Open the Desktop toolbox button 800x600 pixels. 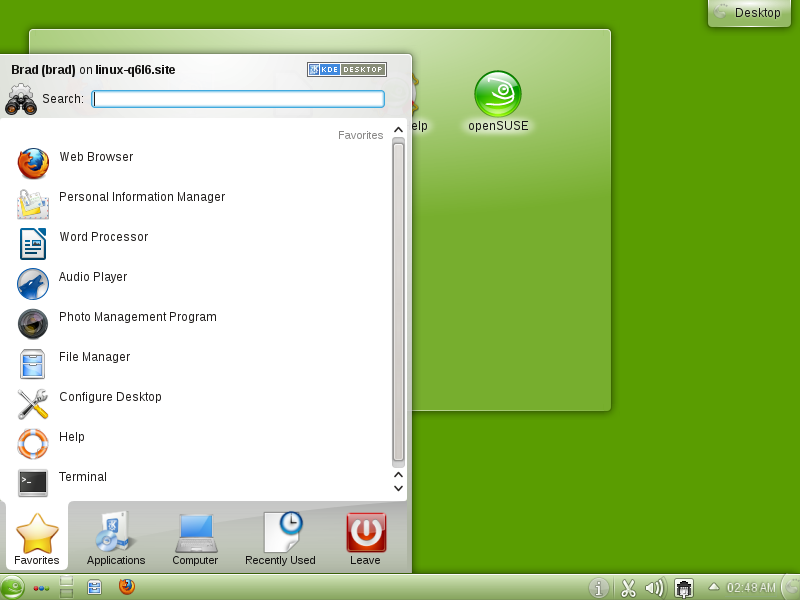(x=749, y=12)
